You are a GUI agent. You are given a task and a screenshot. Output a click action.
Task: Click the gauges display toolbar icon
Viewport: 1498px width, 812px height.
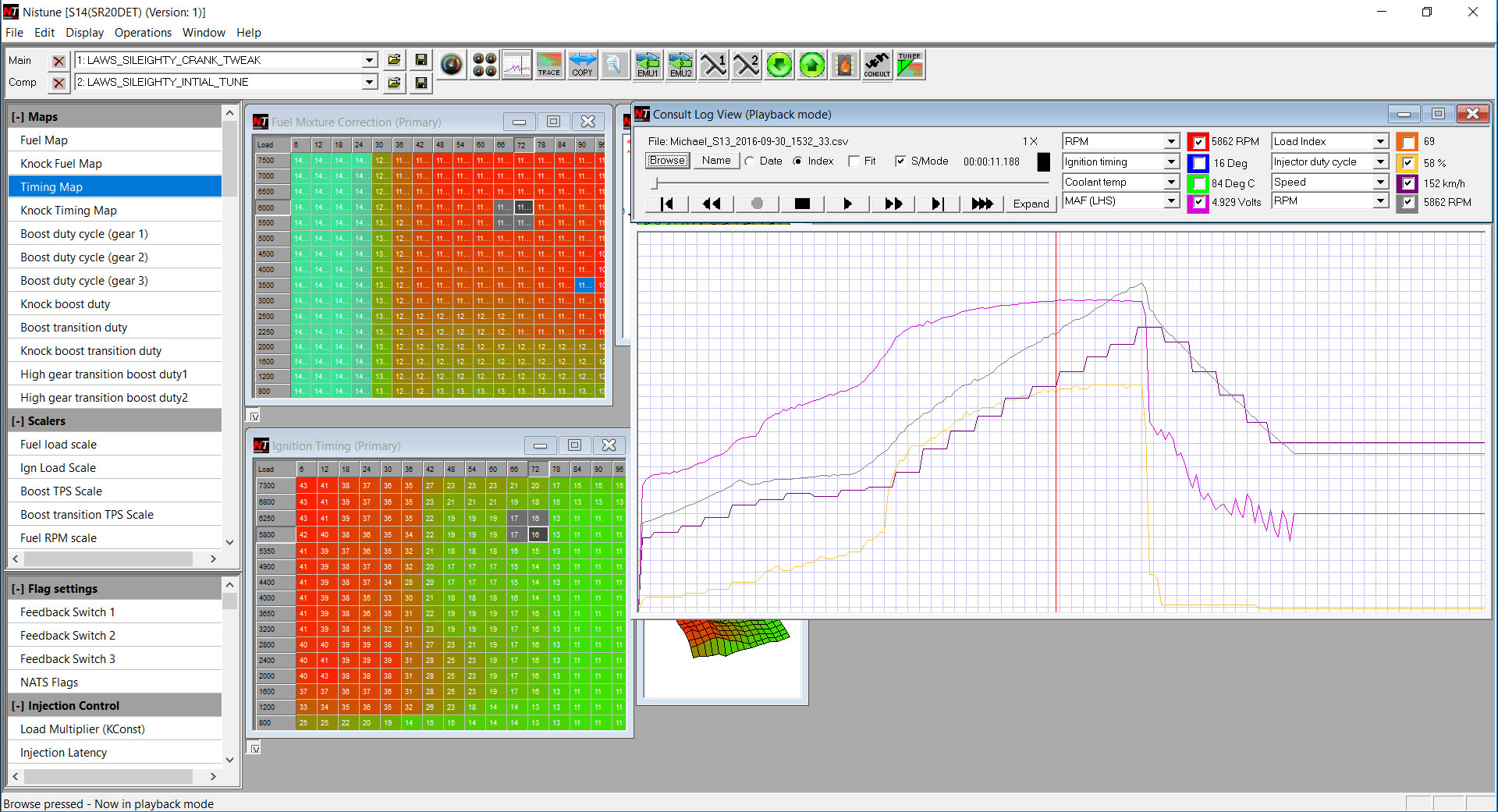[x=484, y=65]
